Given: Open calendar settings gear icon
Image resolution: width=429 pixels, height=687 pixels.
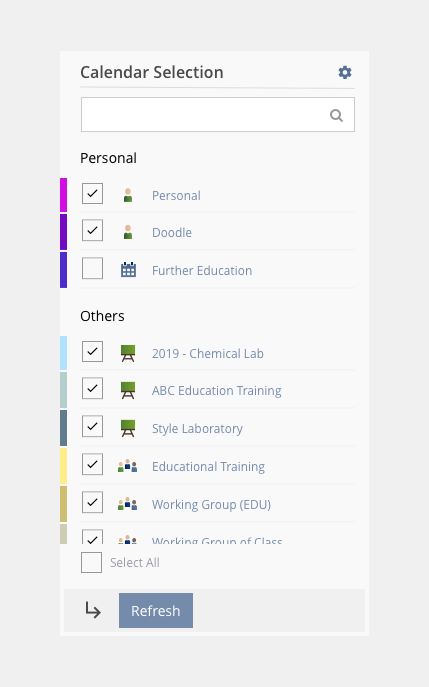Looking at the screenshot, I should pos(345,72).
